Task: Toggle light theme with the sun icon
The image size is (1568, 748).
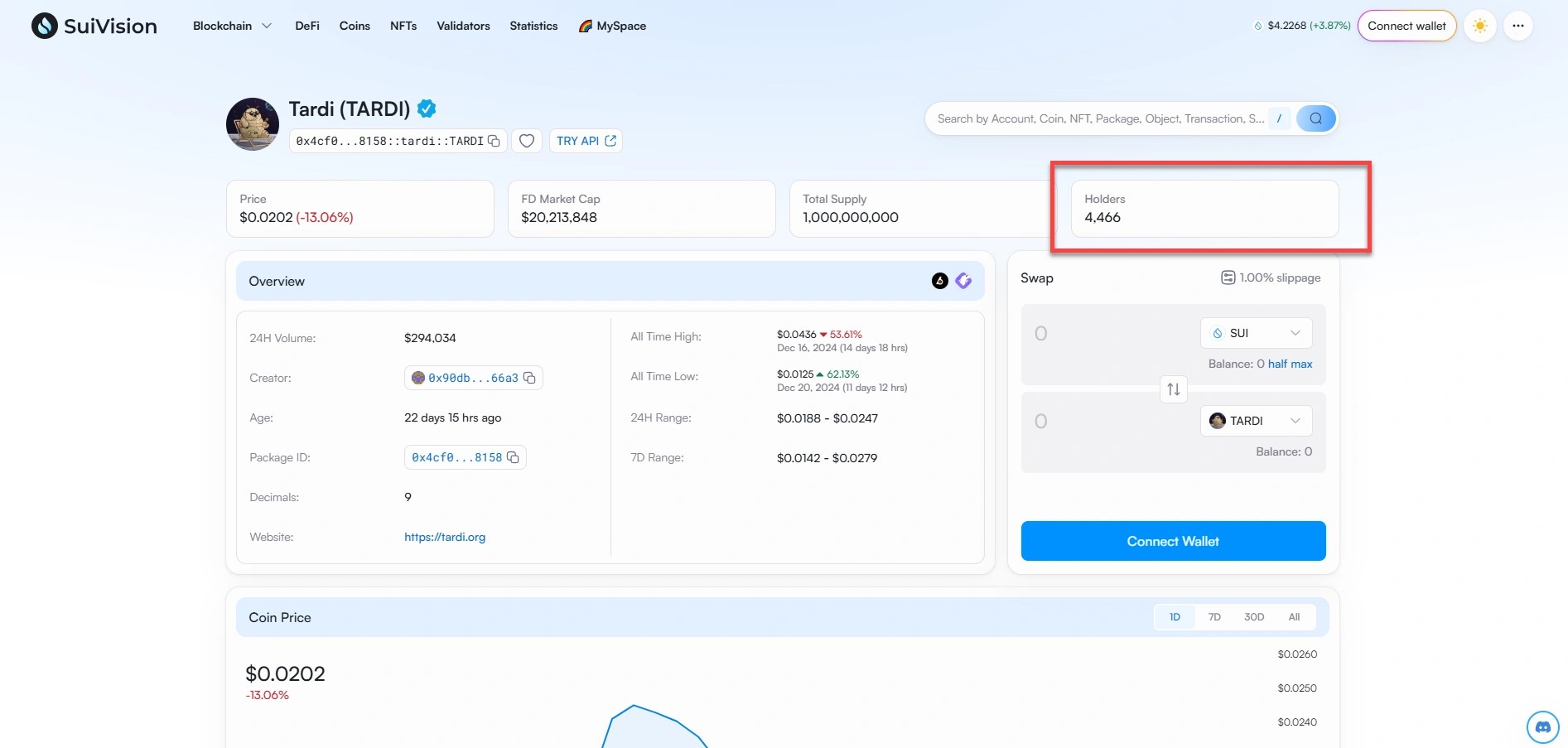Action: [1479, 26]
